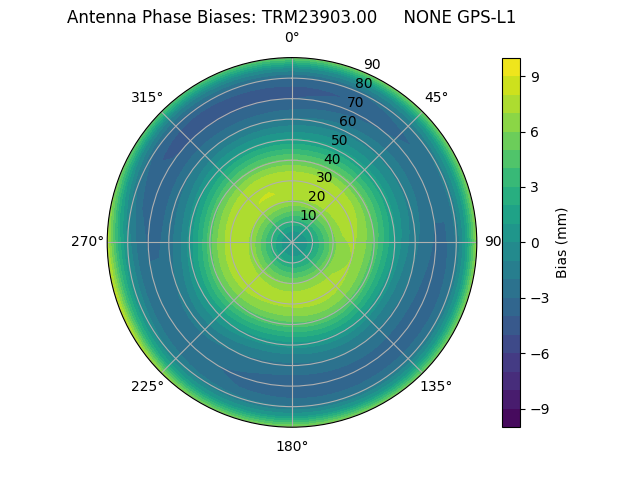Viewport: 640px width, 480px height.
Task: Click the center of the polar plot
Action: [292, 242]
